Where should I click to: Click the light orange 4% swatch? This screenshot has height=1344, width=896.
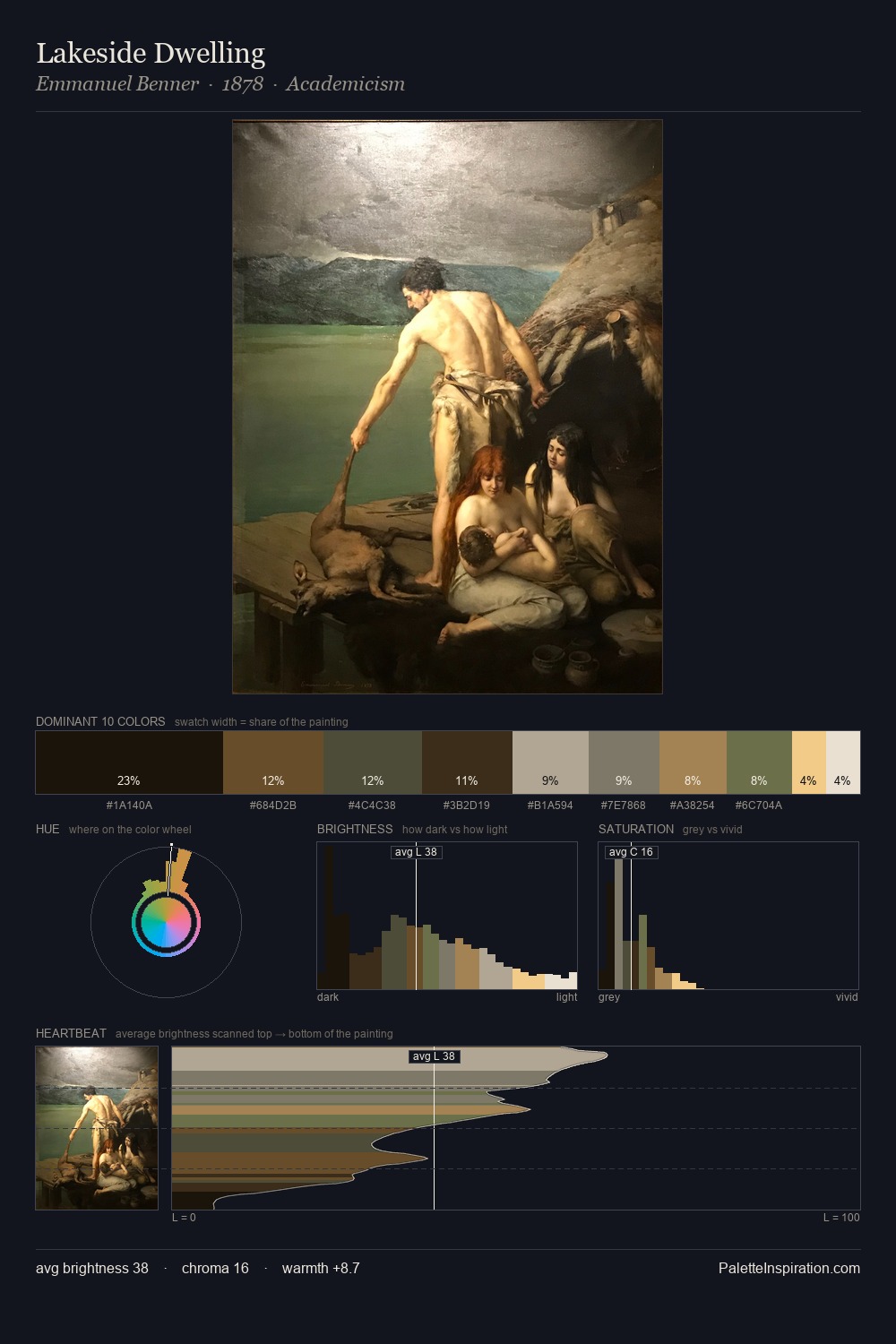(x=809, y=762)
